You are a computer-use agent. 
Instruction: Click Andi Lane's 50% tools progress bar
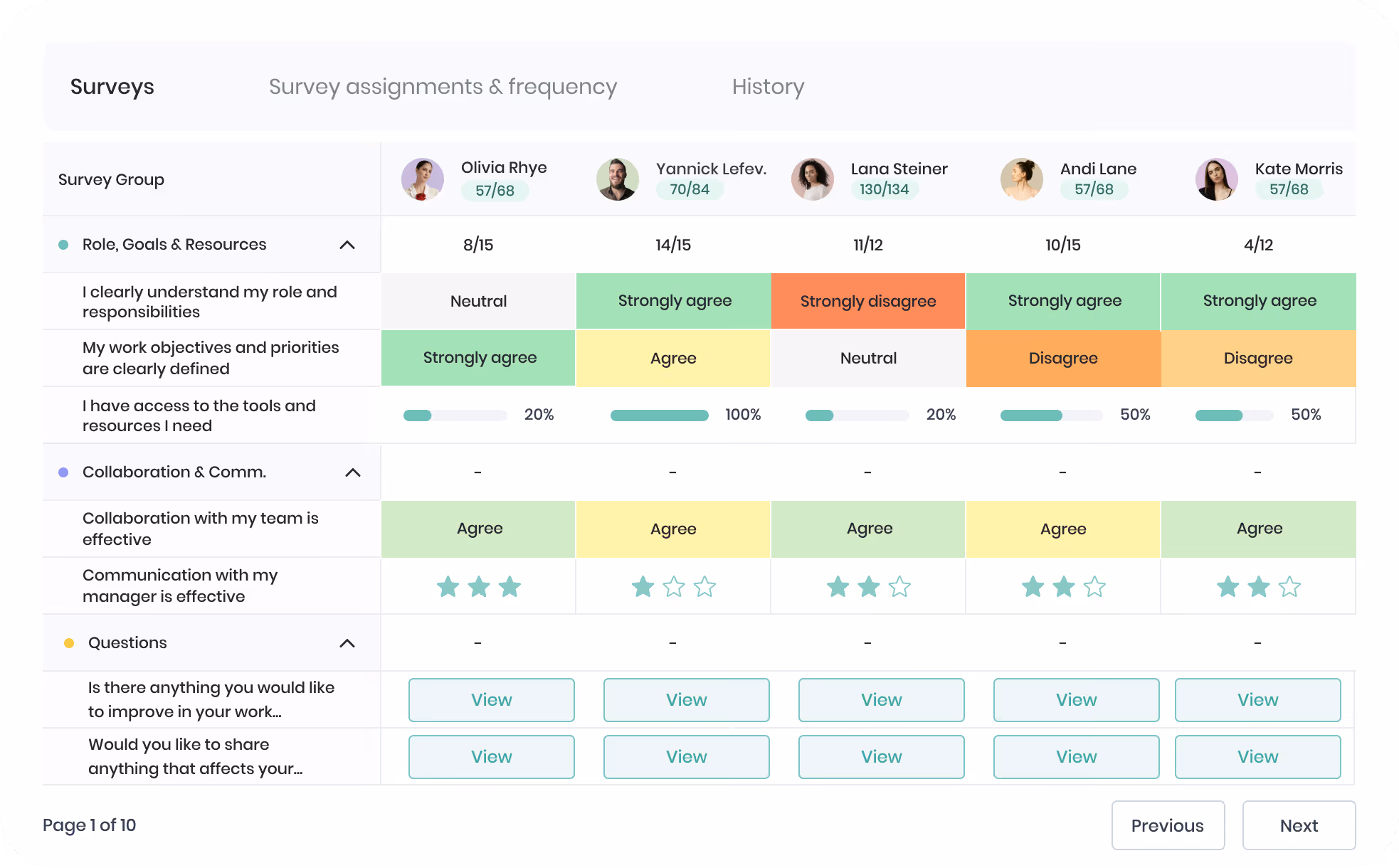point(1052,416)
